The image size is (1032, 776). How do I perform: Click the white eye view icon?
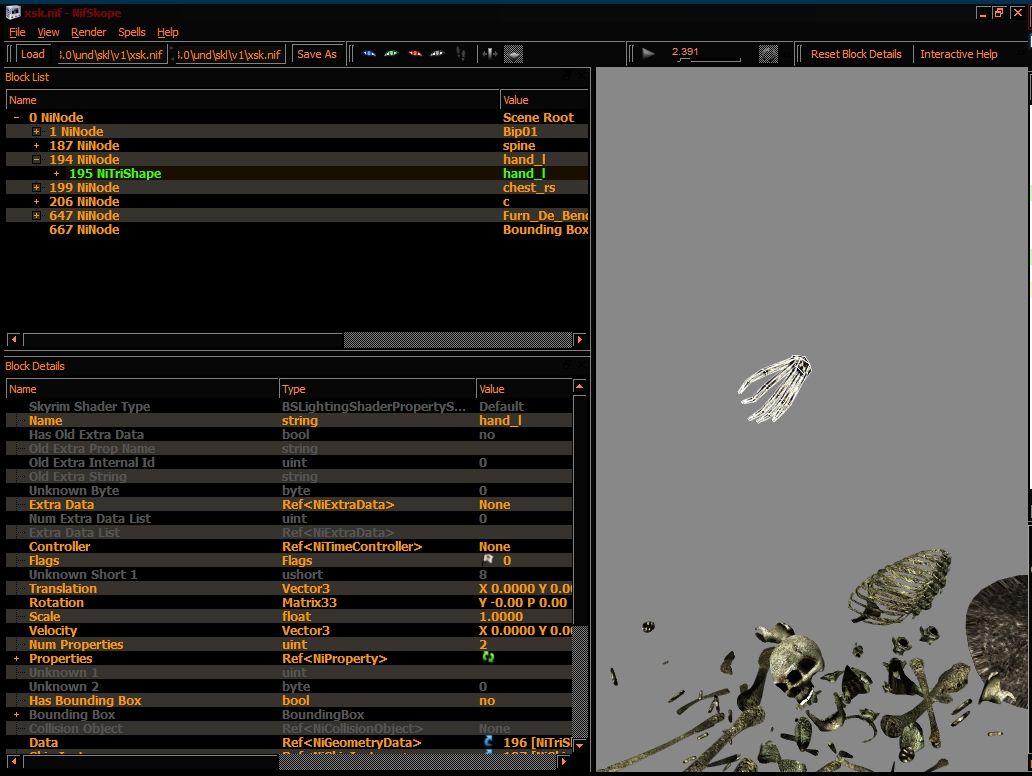(x=437, y=54)
